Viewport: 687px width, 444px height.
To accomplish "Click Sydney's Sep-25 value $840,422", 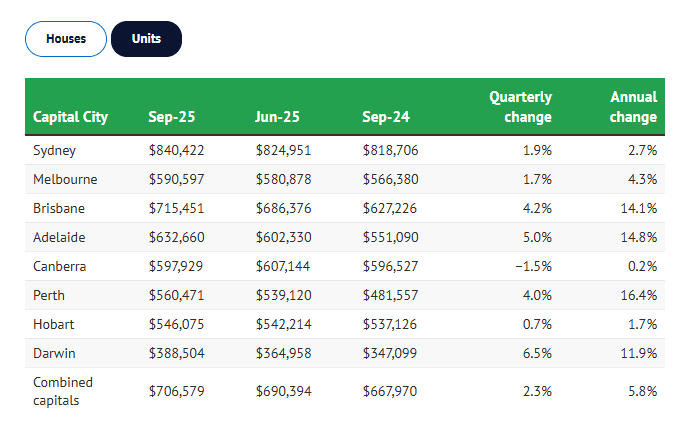I will click(x=176, y=150).
